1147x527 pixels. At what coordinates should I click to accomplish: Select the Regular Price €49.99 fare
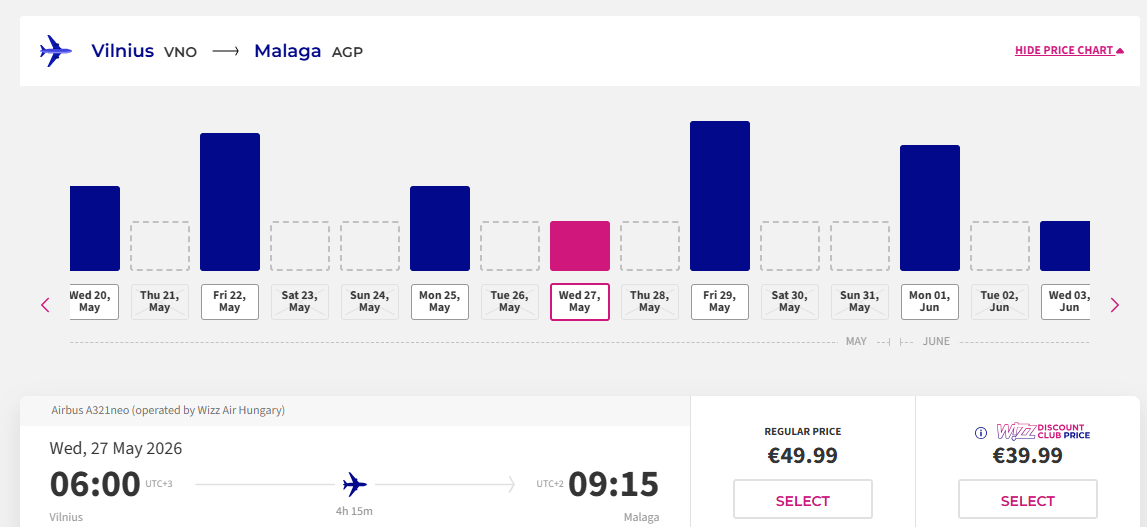802,500
